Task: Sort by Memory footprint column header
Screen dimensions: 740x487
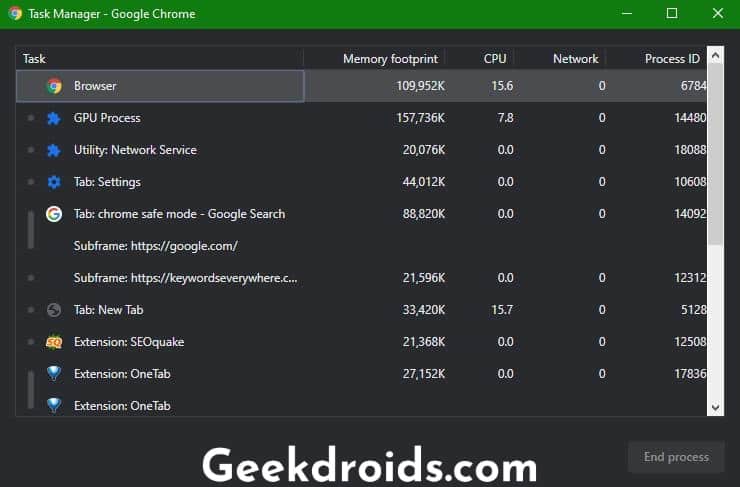Action: coord(375,59)
